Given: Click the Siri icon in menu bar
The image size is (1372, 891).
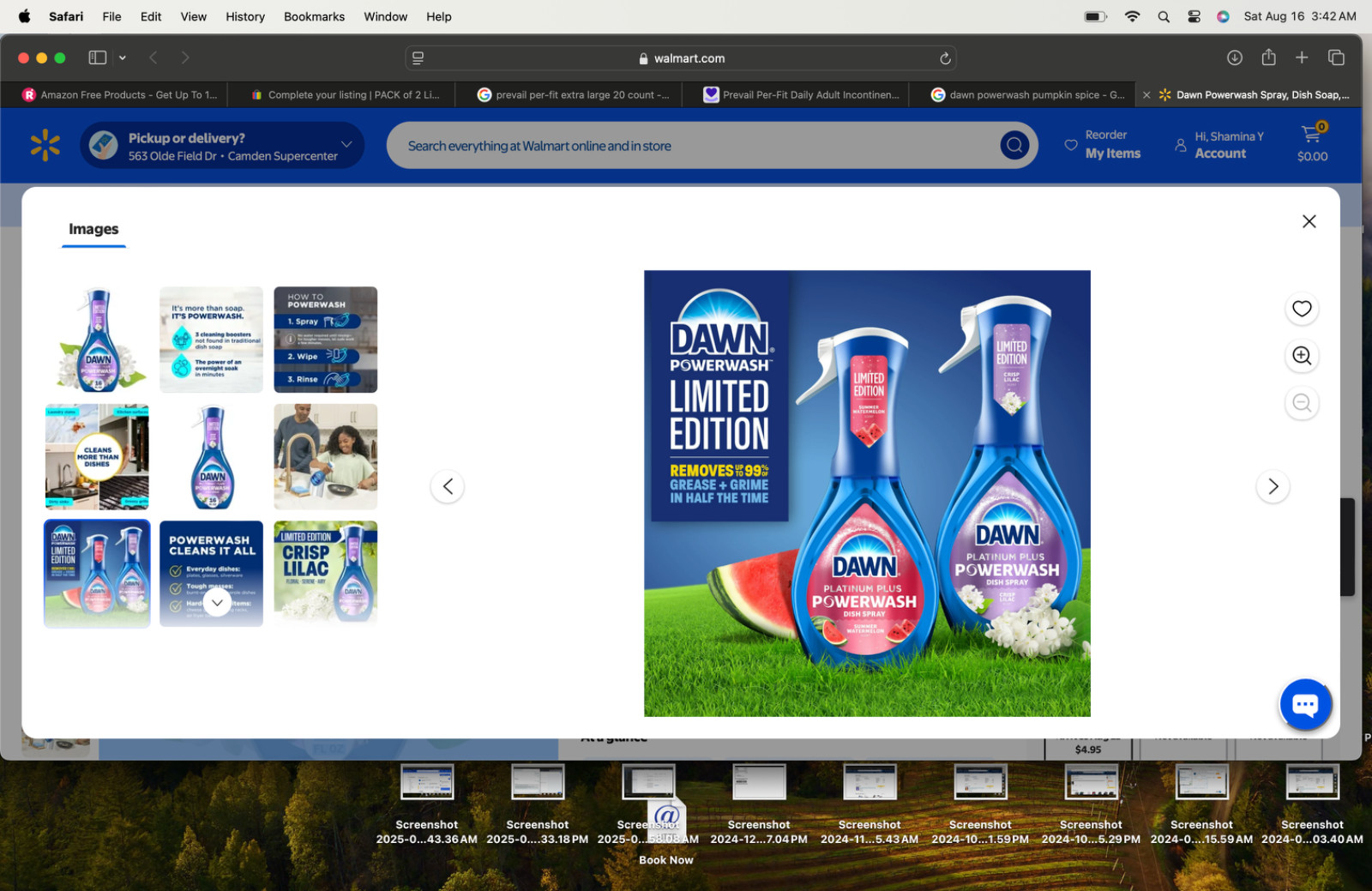Looking at the screenshot, I should [x=1223, y=16].
